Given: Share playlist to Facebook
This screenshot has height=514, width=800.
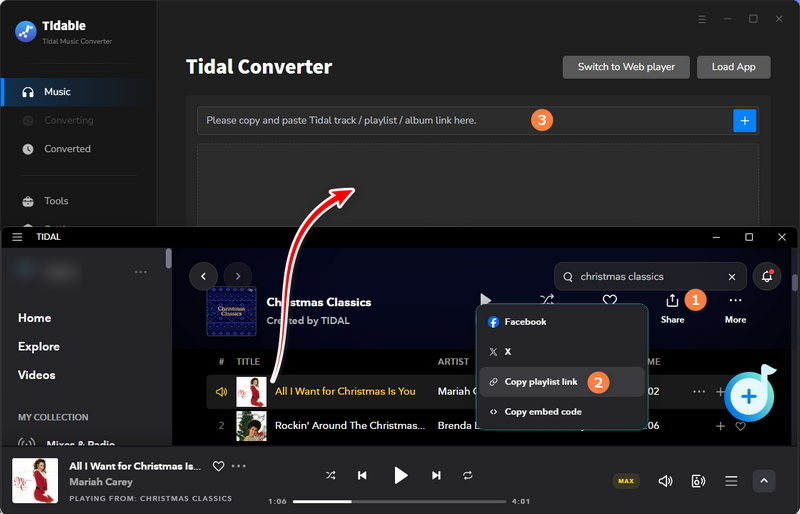Looking at the screenshot, I should pos(563,322).
